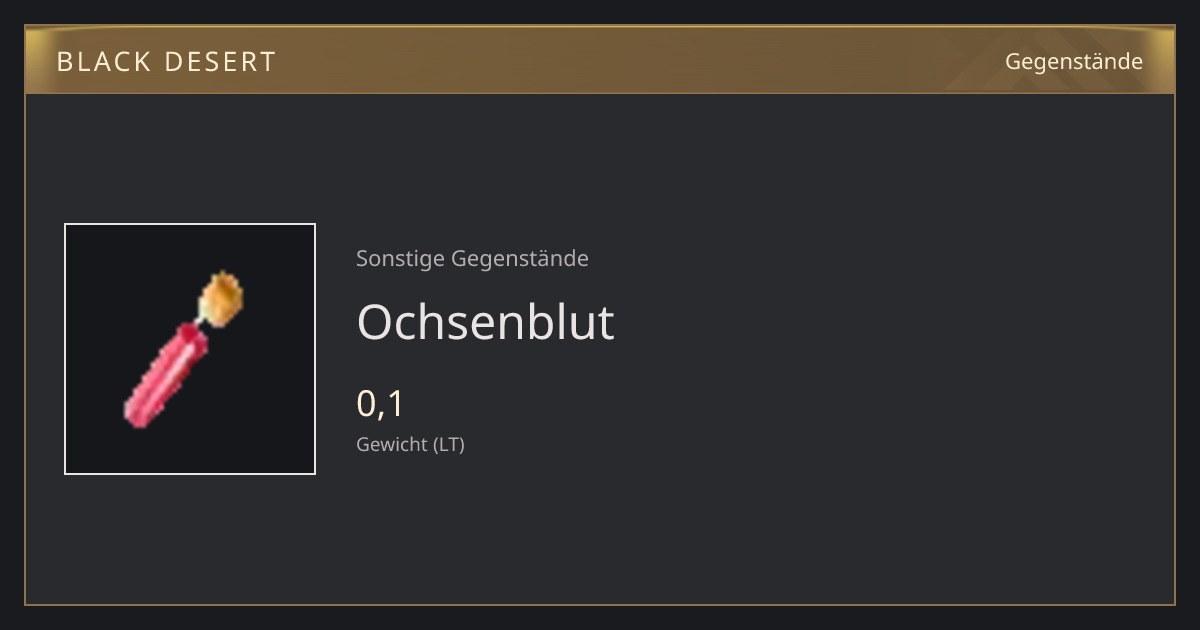
Task: Click the 0,1 weight value
Action: click(x=380, y=404)
